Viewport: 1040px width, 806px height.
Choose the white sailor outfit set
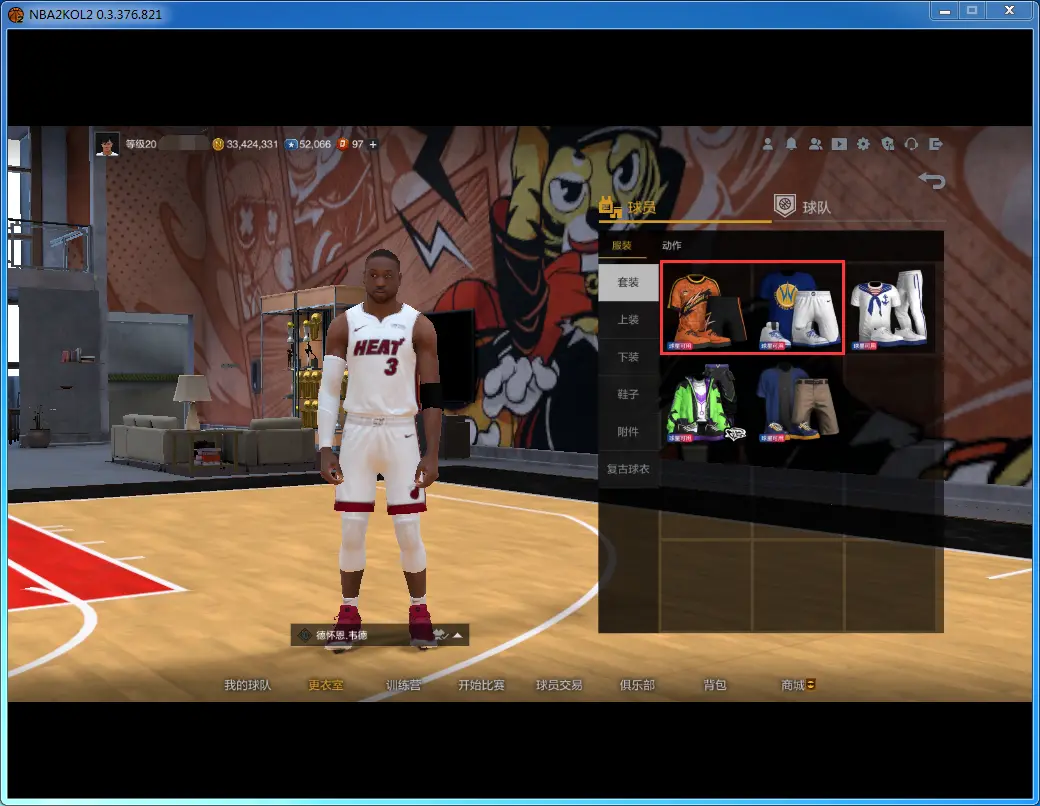pyautogui.click(x=890, y=308)
